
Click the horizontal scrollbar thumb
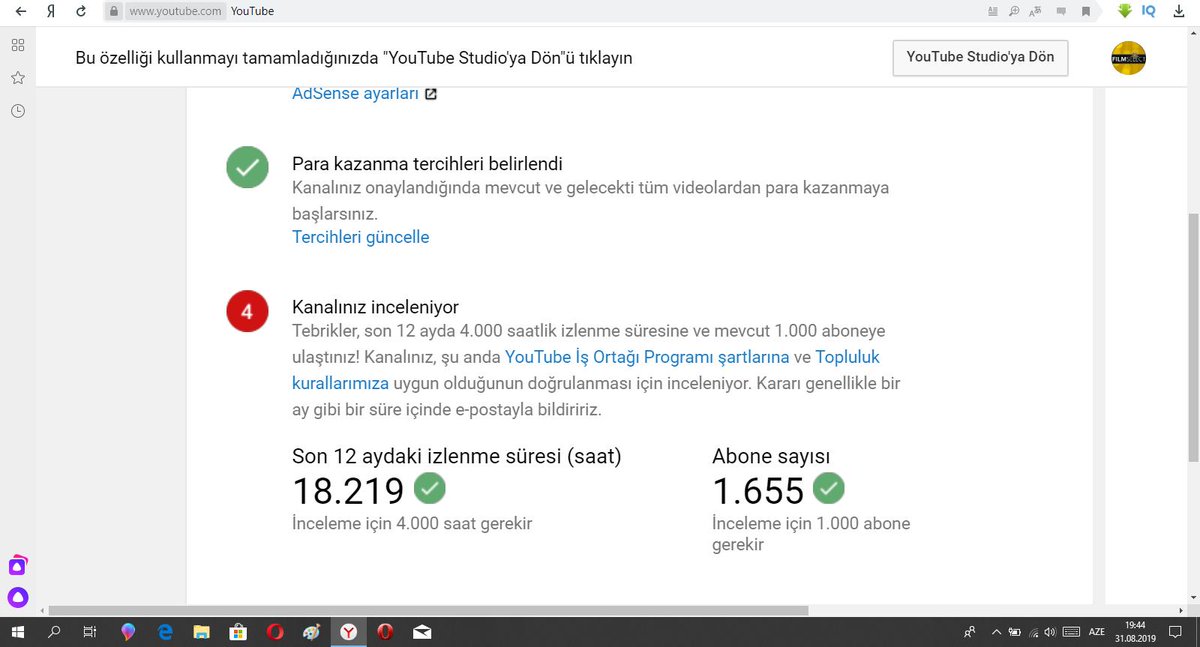(428, 610)
